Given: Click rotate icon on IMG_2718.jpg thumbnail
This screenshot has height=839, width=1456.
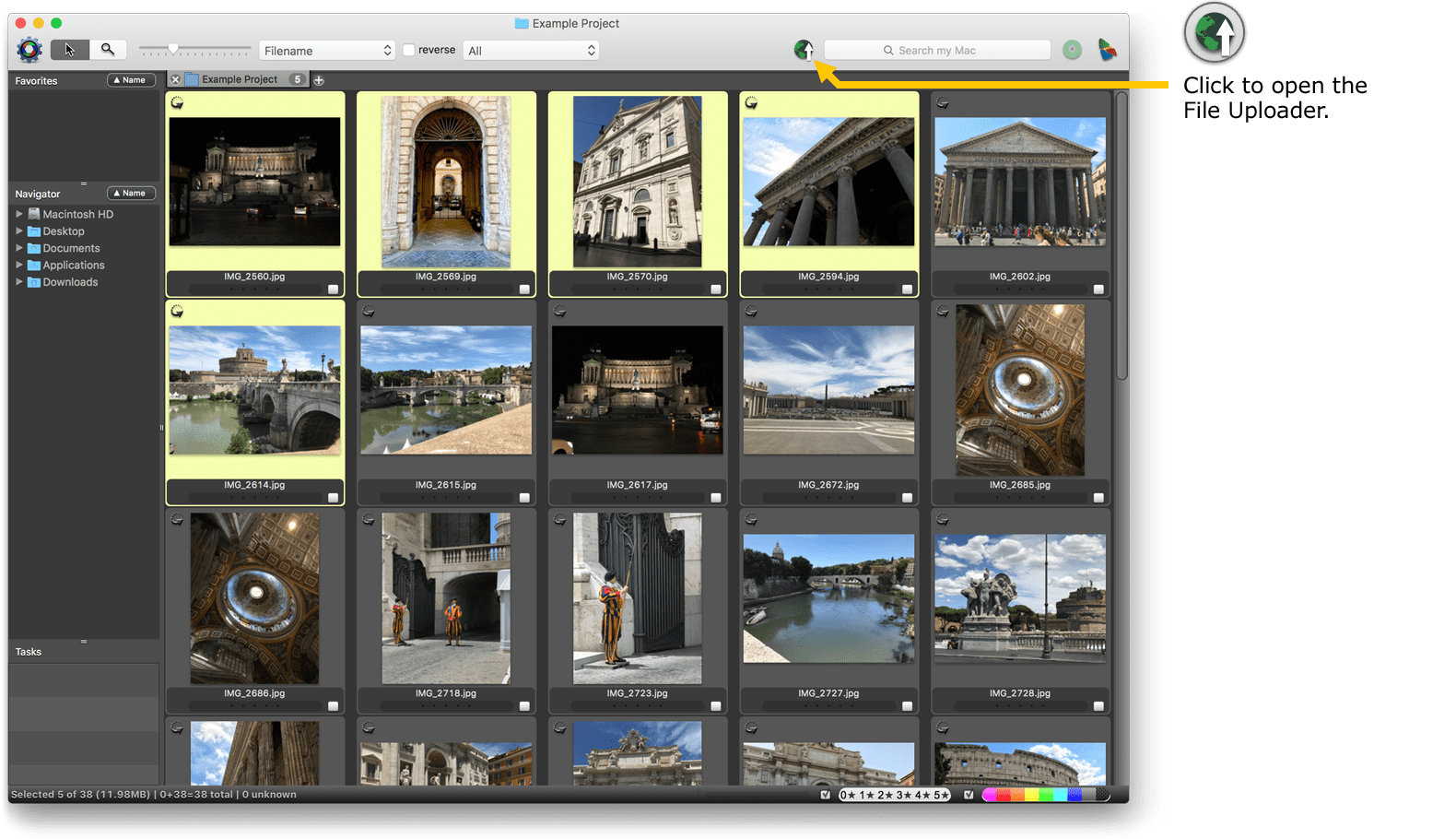Looking at the screenshot, I should tap(369, 520).
